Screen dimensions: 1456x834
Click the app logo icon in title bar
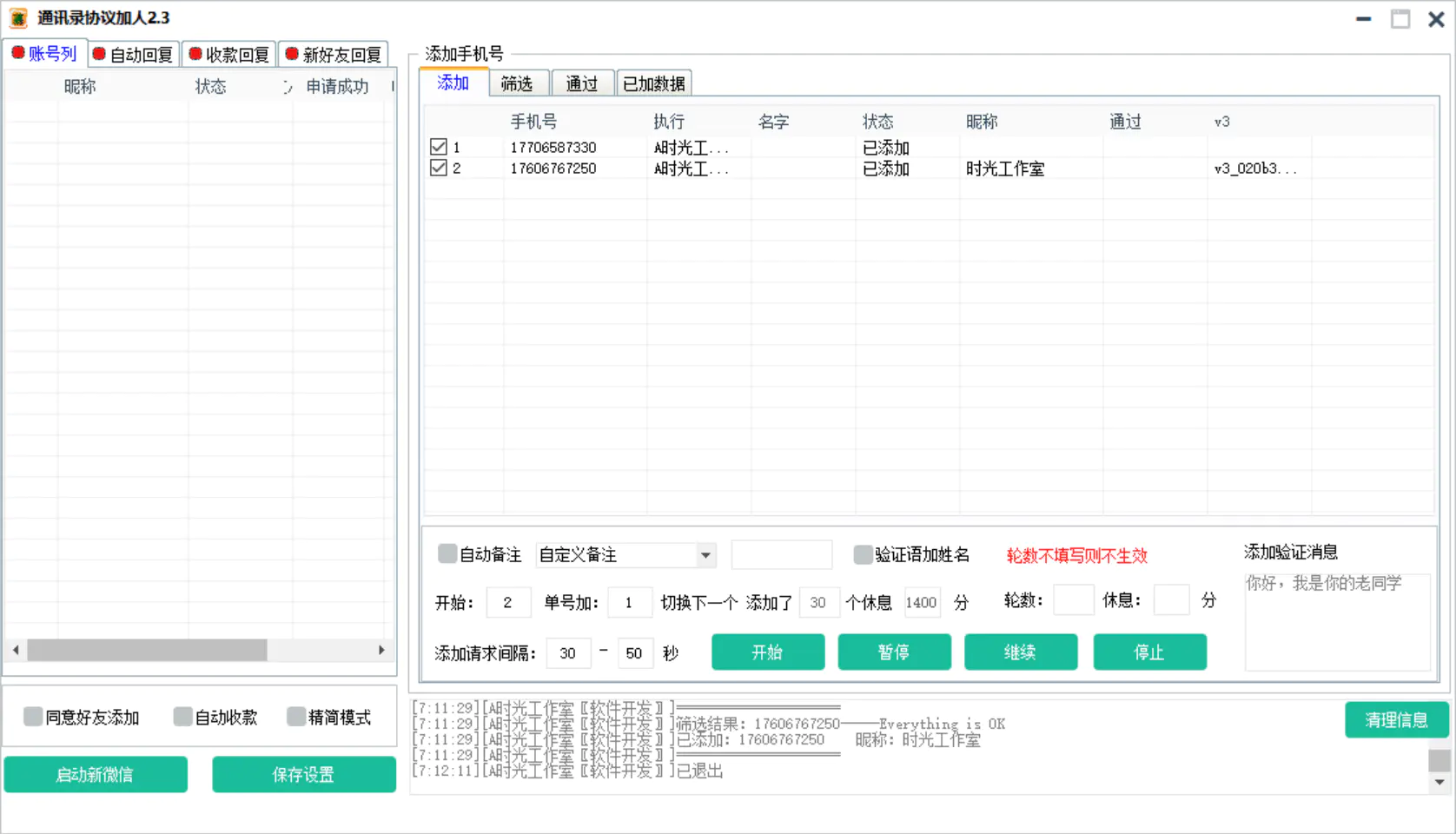point(18,18)
